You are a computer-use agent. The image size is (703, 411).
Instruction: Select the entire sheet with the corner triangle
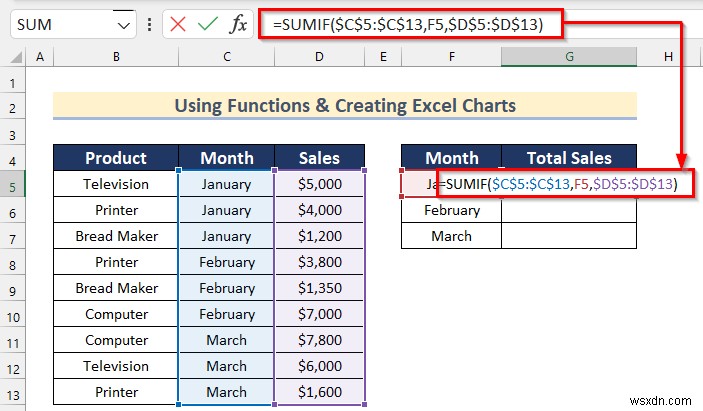[x=14, y=59]
